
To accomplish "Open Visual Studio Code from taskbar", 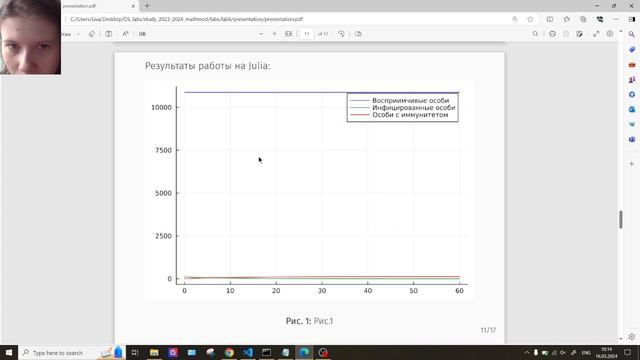I will [x=248, y=352].
